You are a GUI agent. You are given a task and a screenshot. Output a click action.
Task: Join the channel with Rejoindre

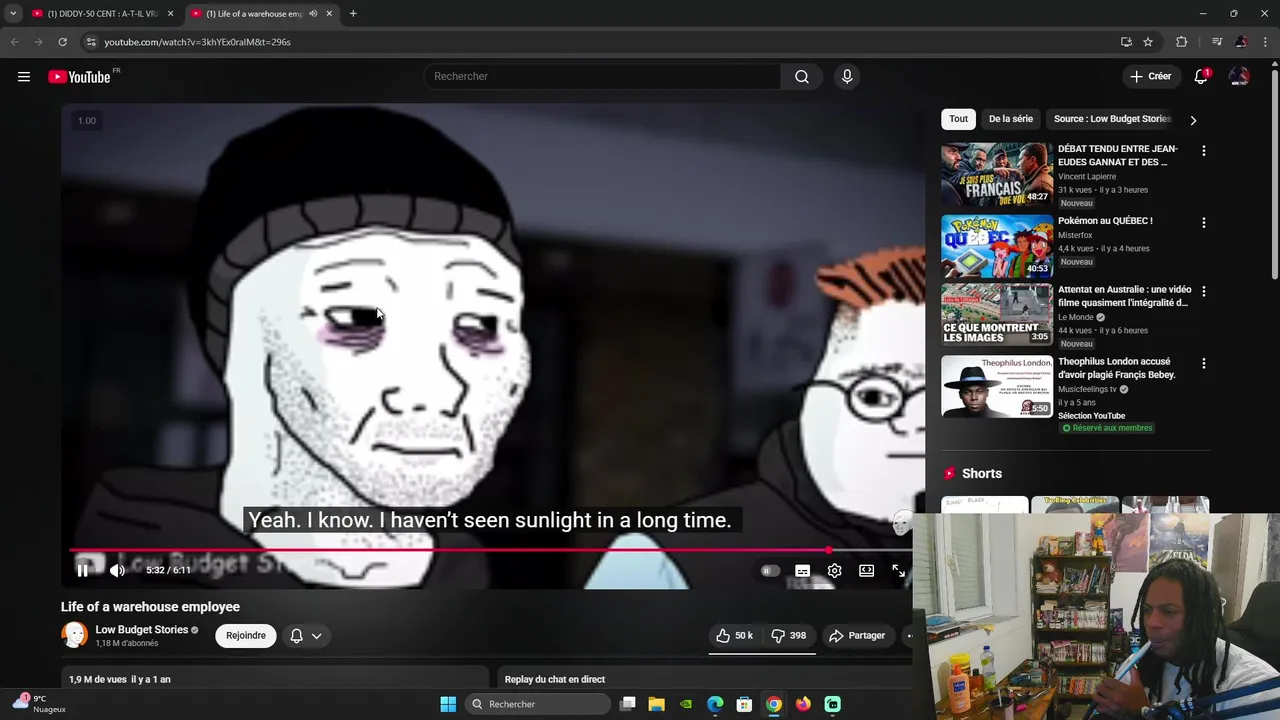(x=246, y=636)
